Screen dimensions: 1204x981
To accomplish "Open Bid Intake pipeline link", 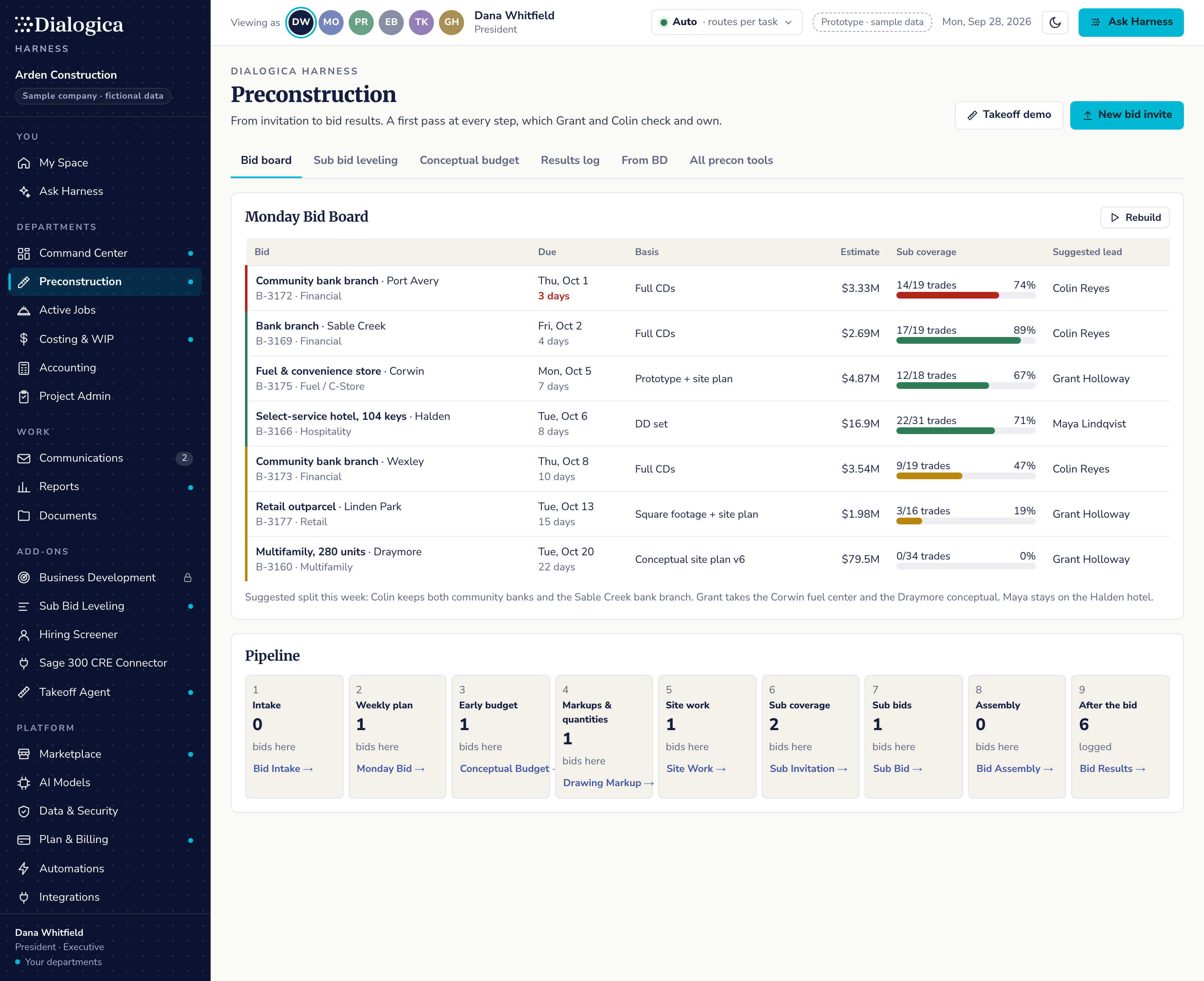I will pyautogui.click(x=283, y=769).
